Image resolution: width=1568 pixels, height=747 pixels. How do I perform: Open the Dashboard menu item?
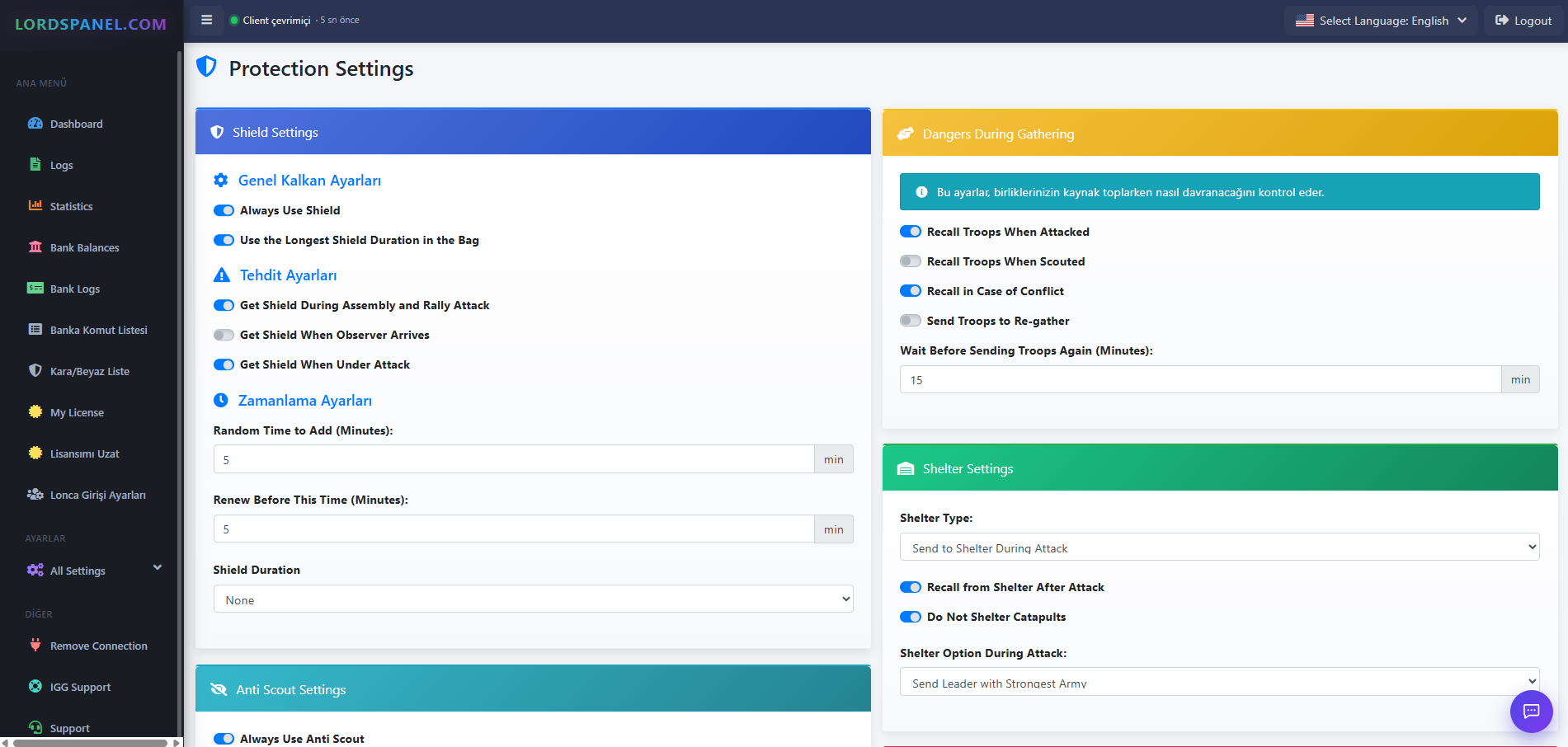coord(77,124)
